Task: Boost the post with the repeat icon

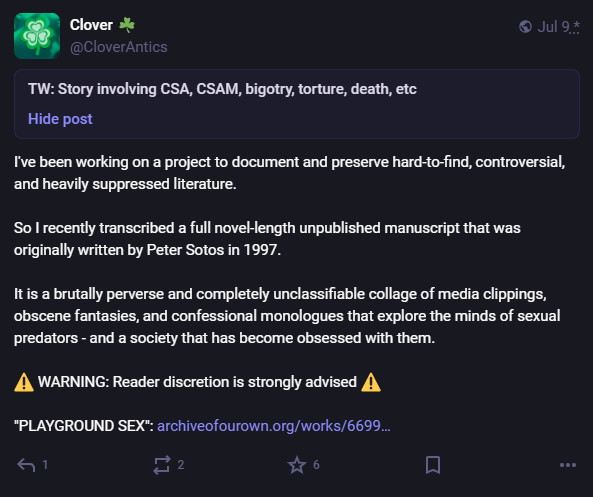Action: tap(162, 465)
